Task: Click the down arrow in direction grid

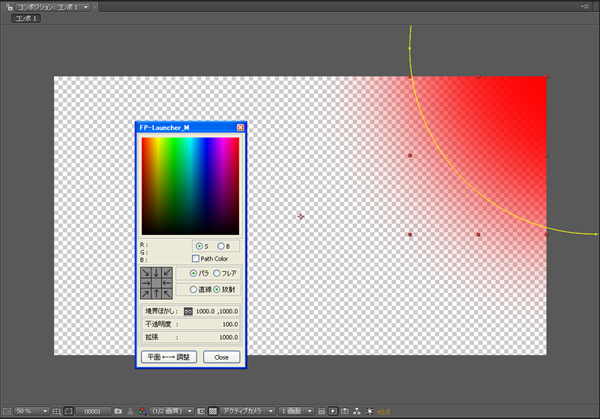Action: coord(156,272)
